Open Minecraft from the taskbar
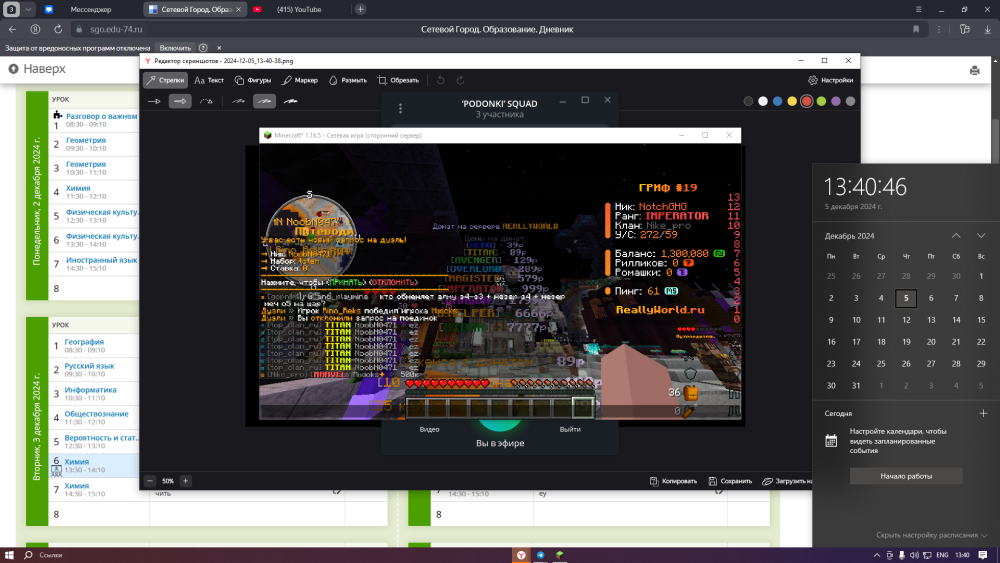1000x563 pixels. pos(560,555)
